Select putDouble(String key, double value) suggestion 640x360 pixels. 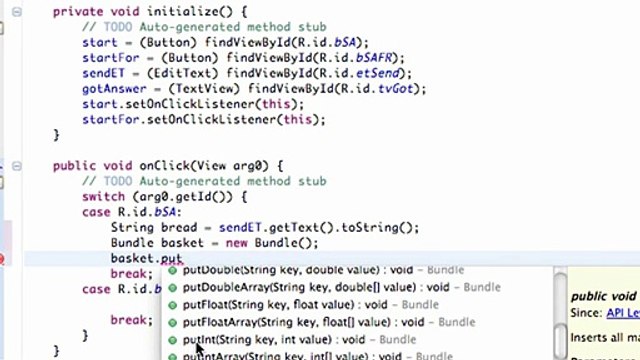pyautogui.click(x=323, y=270)
